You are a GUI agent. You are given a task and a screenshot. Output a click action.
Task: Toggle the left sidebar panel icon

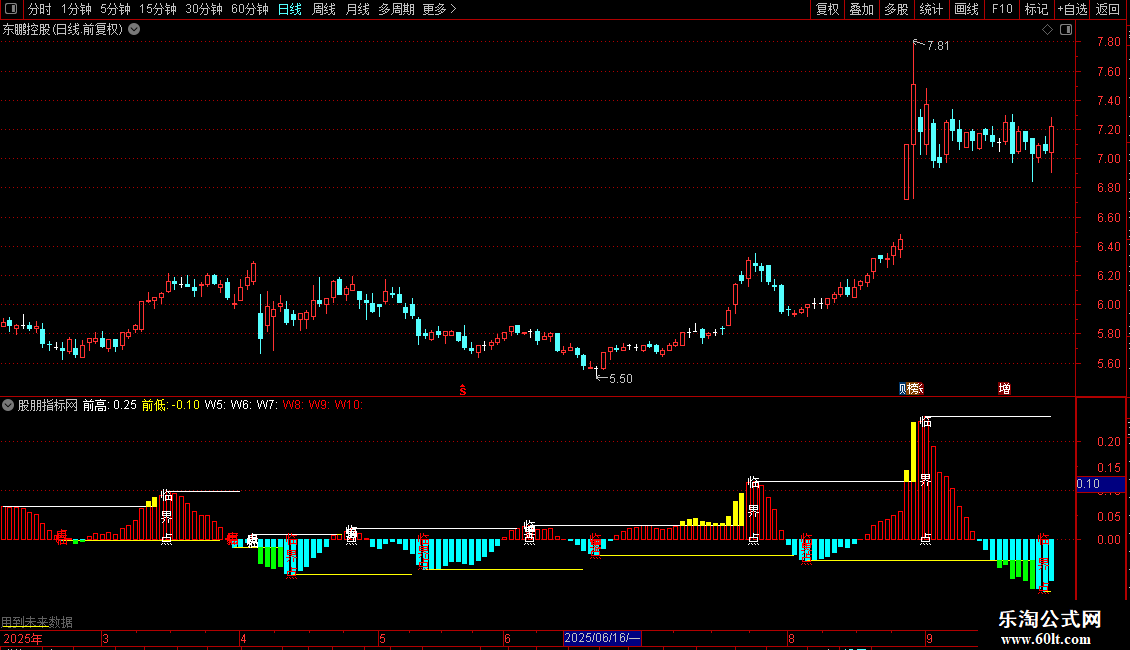(11, 9)
